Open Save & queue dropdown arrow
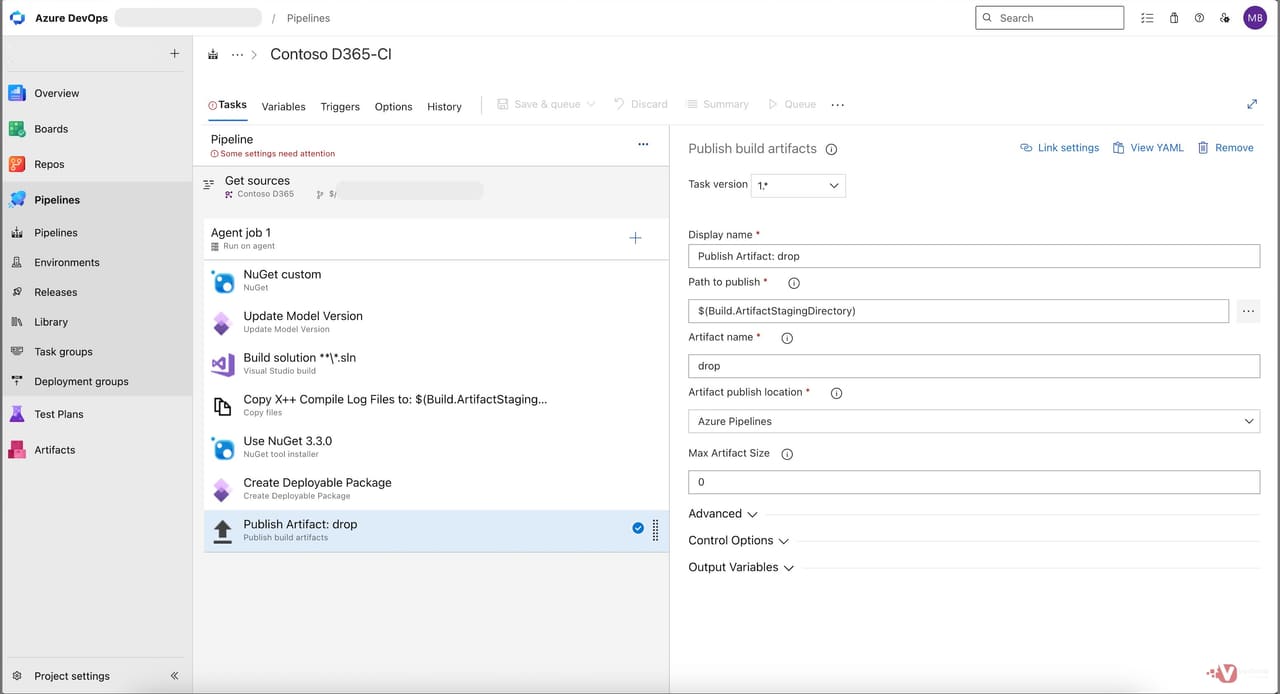The image size is (1280, 694). point(591,104)
